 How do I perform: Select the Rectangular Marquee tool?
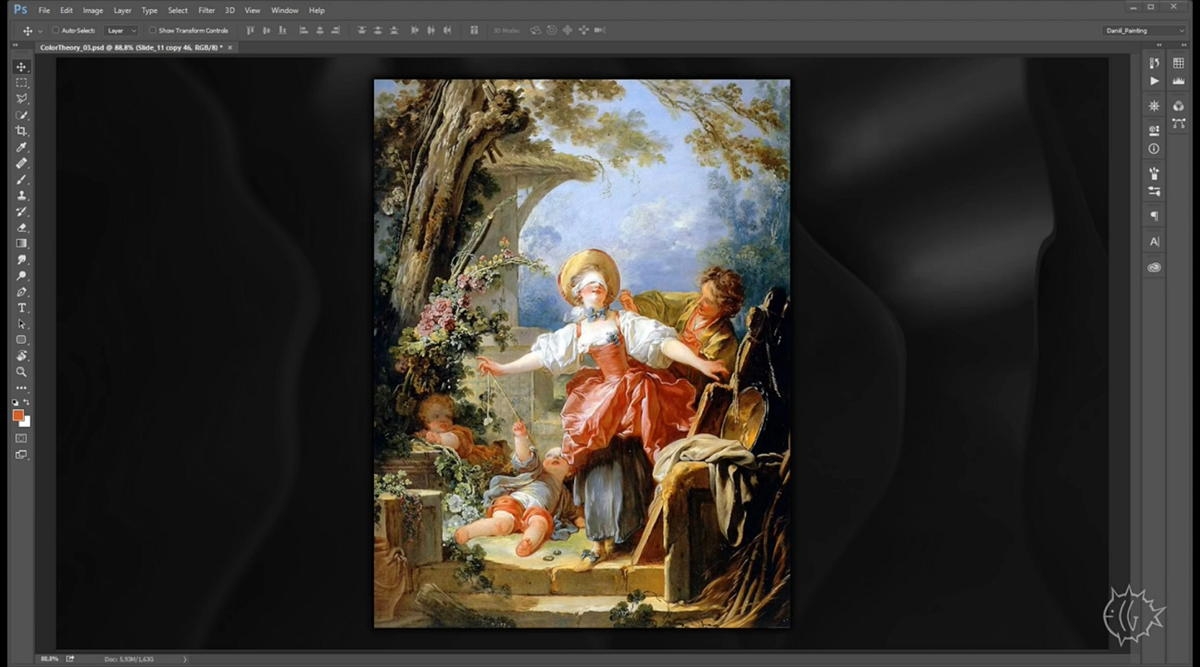(21, 83)
